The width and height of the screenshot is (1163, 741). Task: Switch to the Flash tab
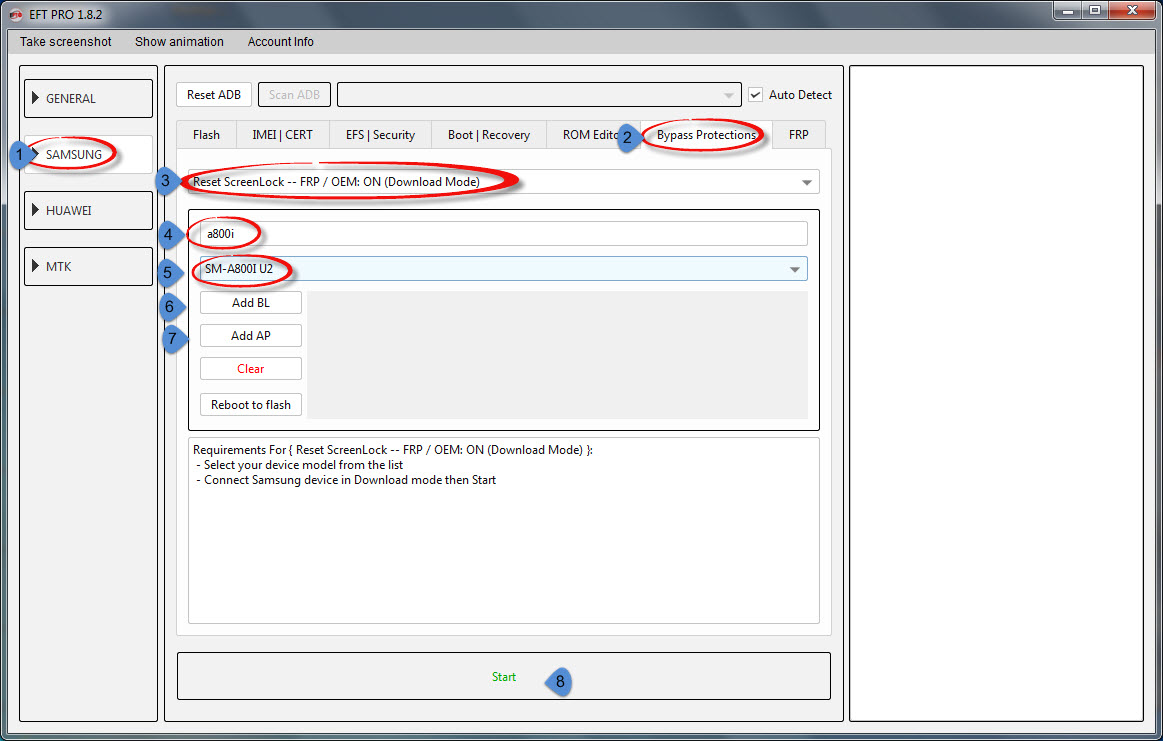tap(206, 135)
